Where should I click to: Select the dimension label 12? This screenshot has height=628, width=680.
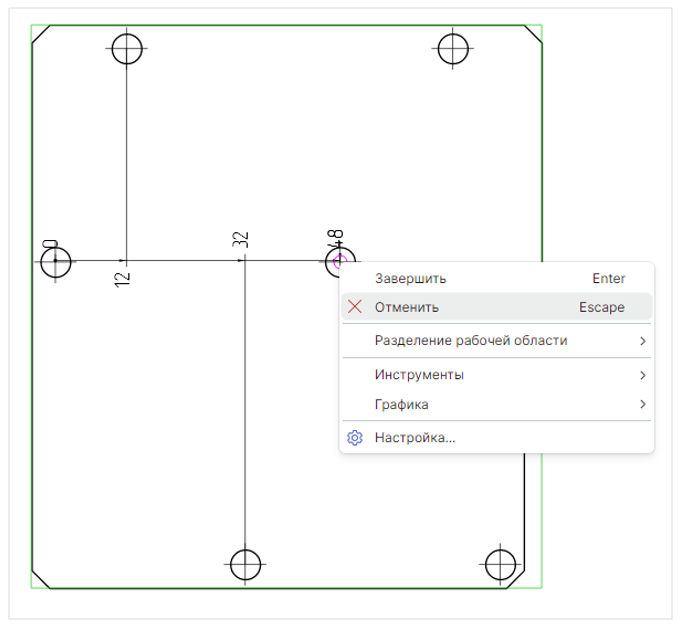click(x=123, y=280)
